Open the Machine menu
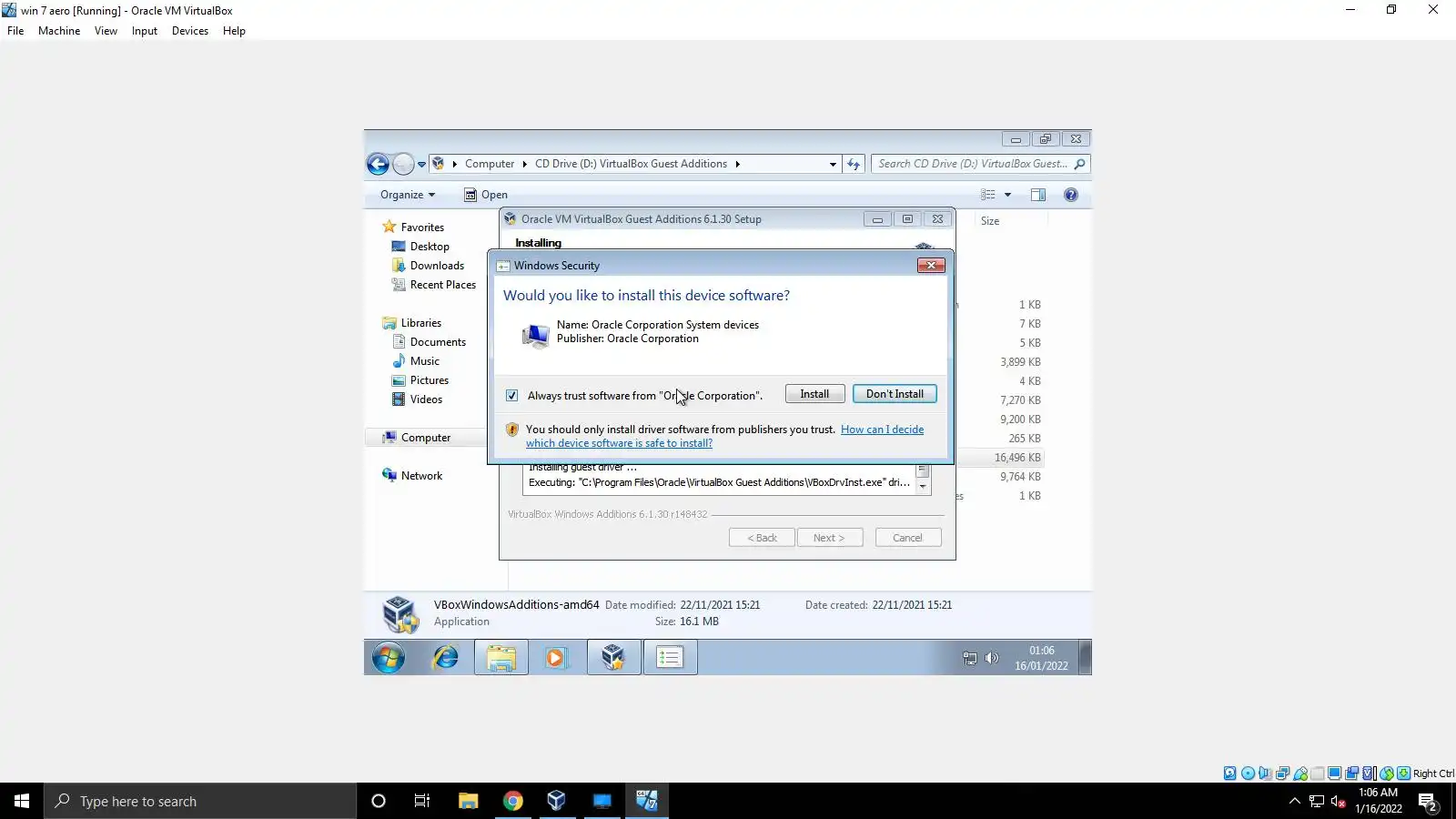Screen dimensions: 1456x819 click(x=59, y=31)
